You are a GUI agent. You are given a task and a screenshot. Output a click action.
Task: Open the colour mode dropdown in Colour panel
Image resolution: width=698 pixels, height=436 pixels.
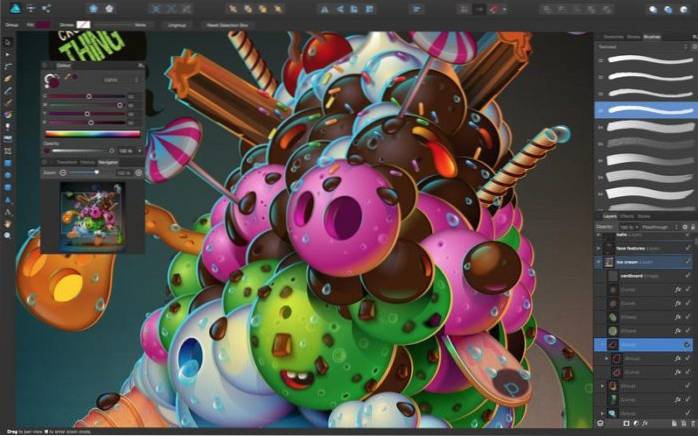[121, 80]
